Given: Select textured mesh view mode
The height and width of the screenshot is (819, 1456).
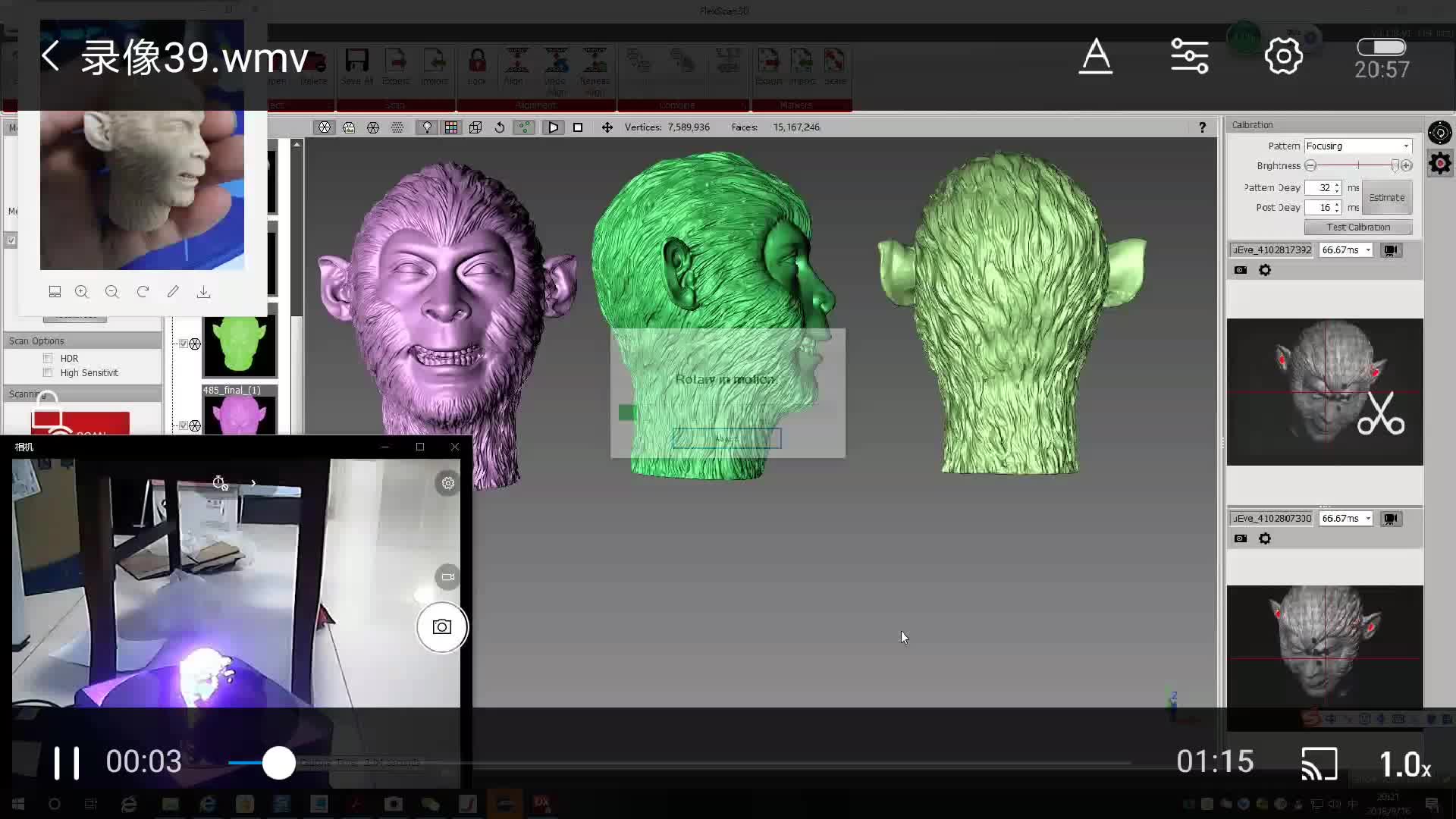Looking at the screenshot, I should tap(349, 127).
